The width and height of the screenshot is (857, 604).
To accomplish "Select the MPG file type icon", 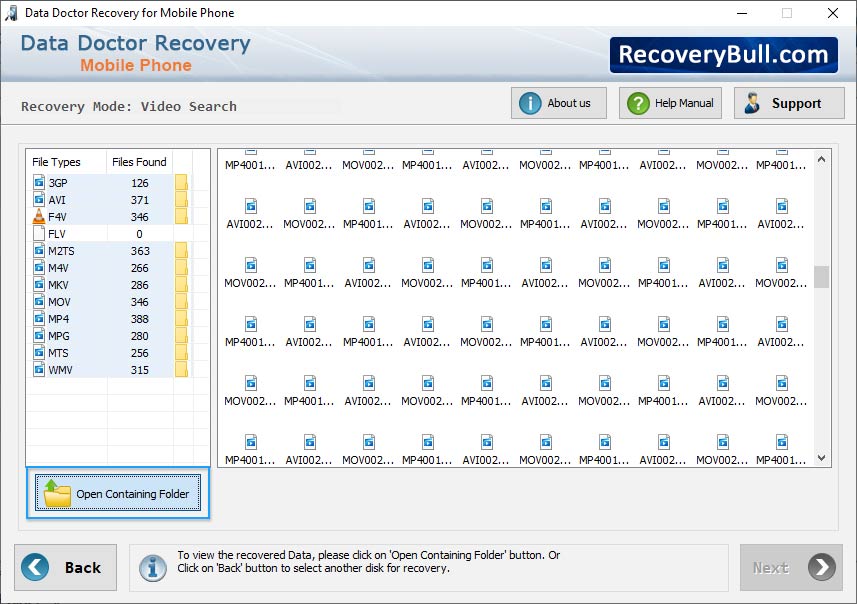I will coord(39,335).
